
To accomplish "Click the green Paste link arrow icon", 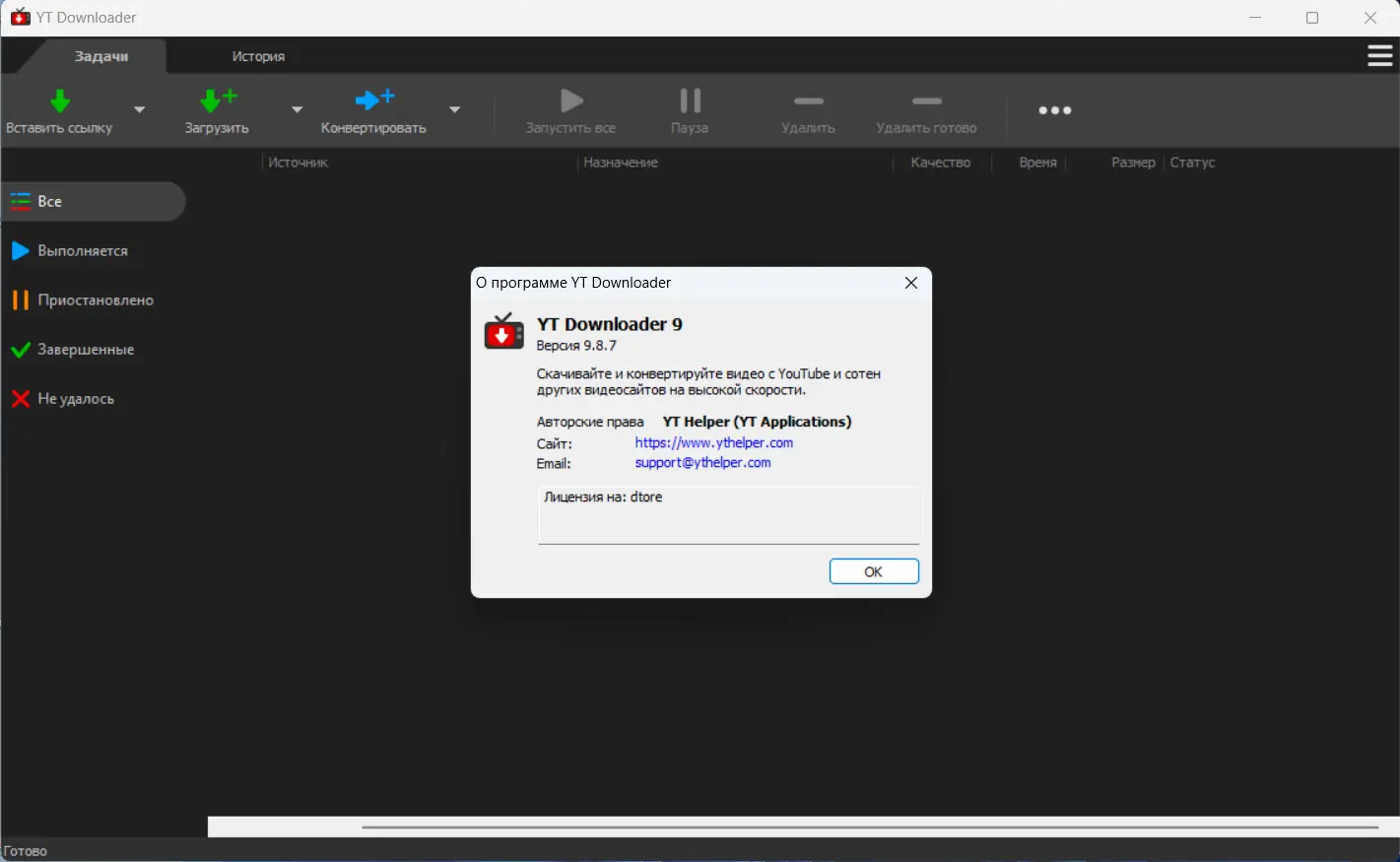I will (x=60, y=100).
